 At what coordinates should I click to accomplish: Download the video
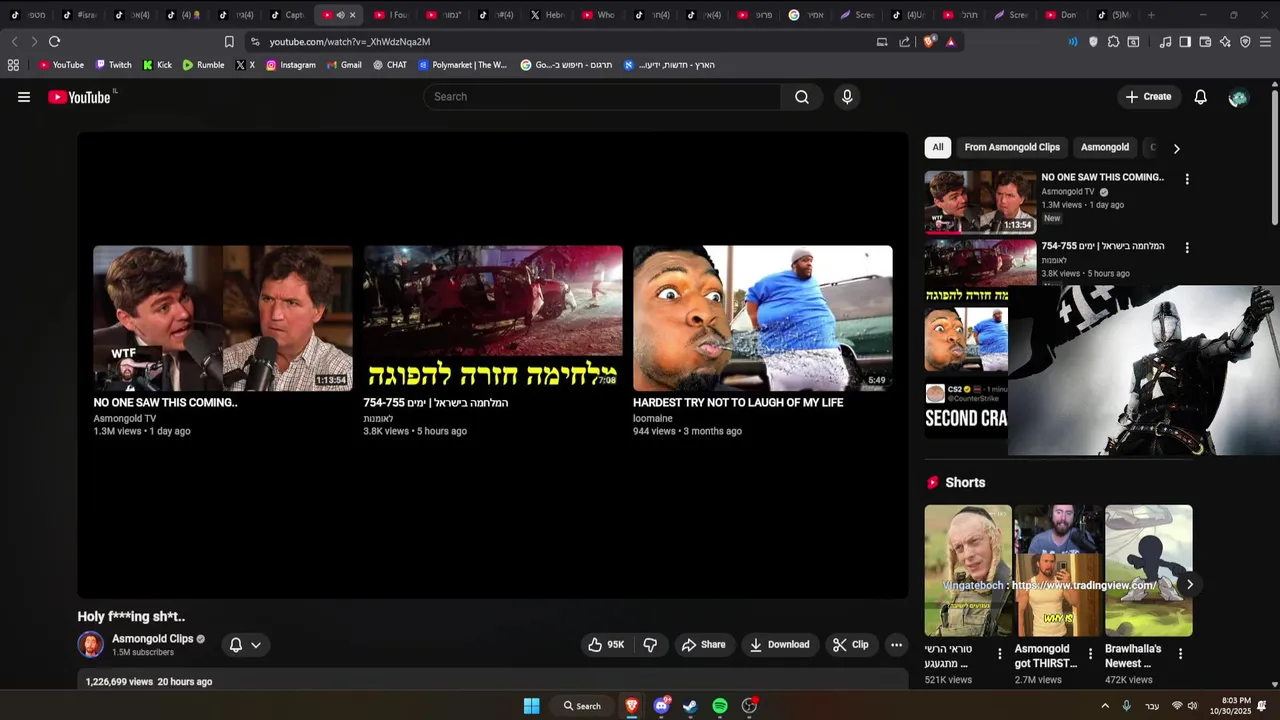point(779,645)
